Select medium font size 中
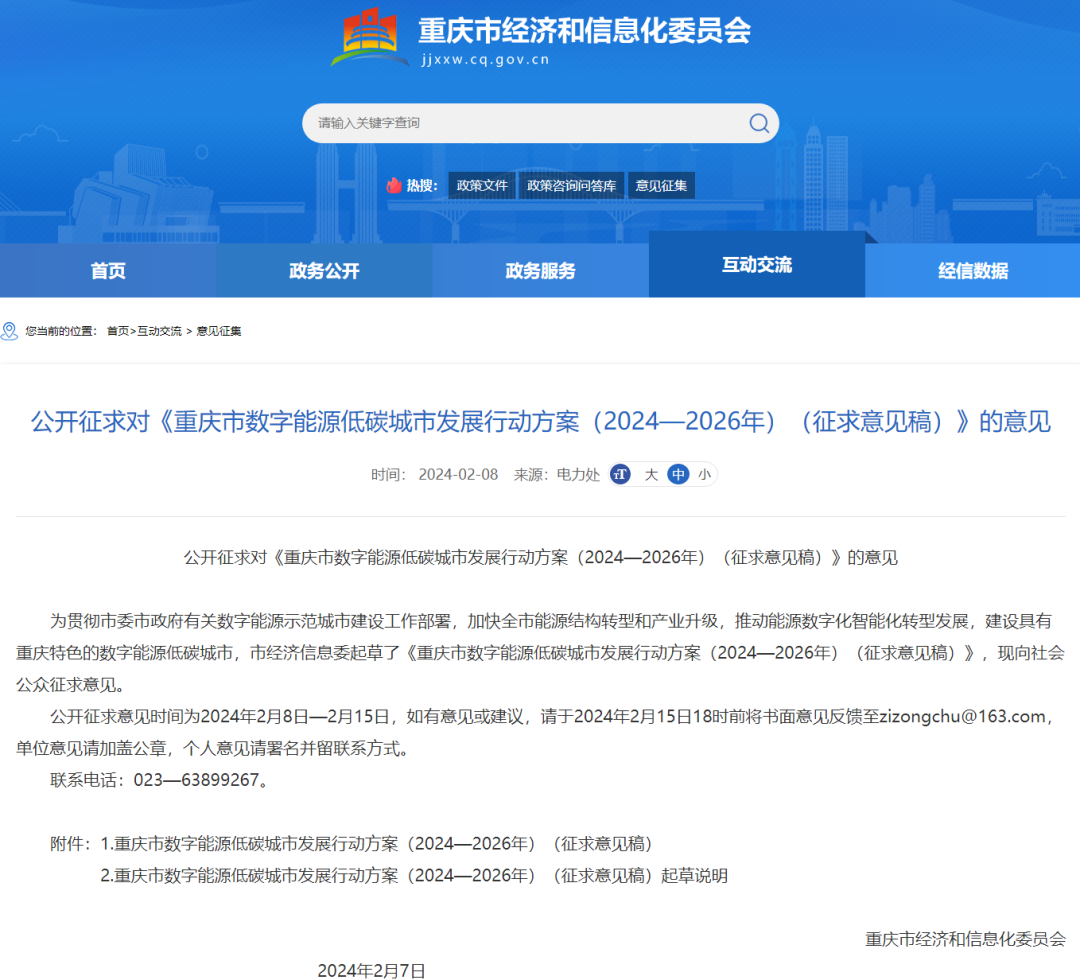This screenshot has height=980, width=1080. coord(679,475)
